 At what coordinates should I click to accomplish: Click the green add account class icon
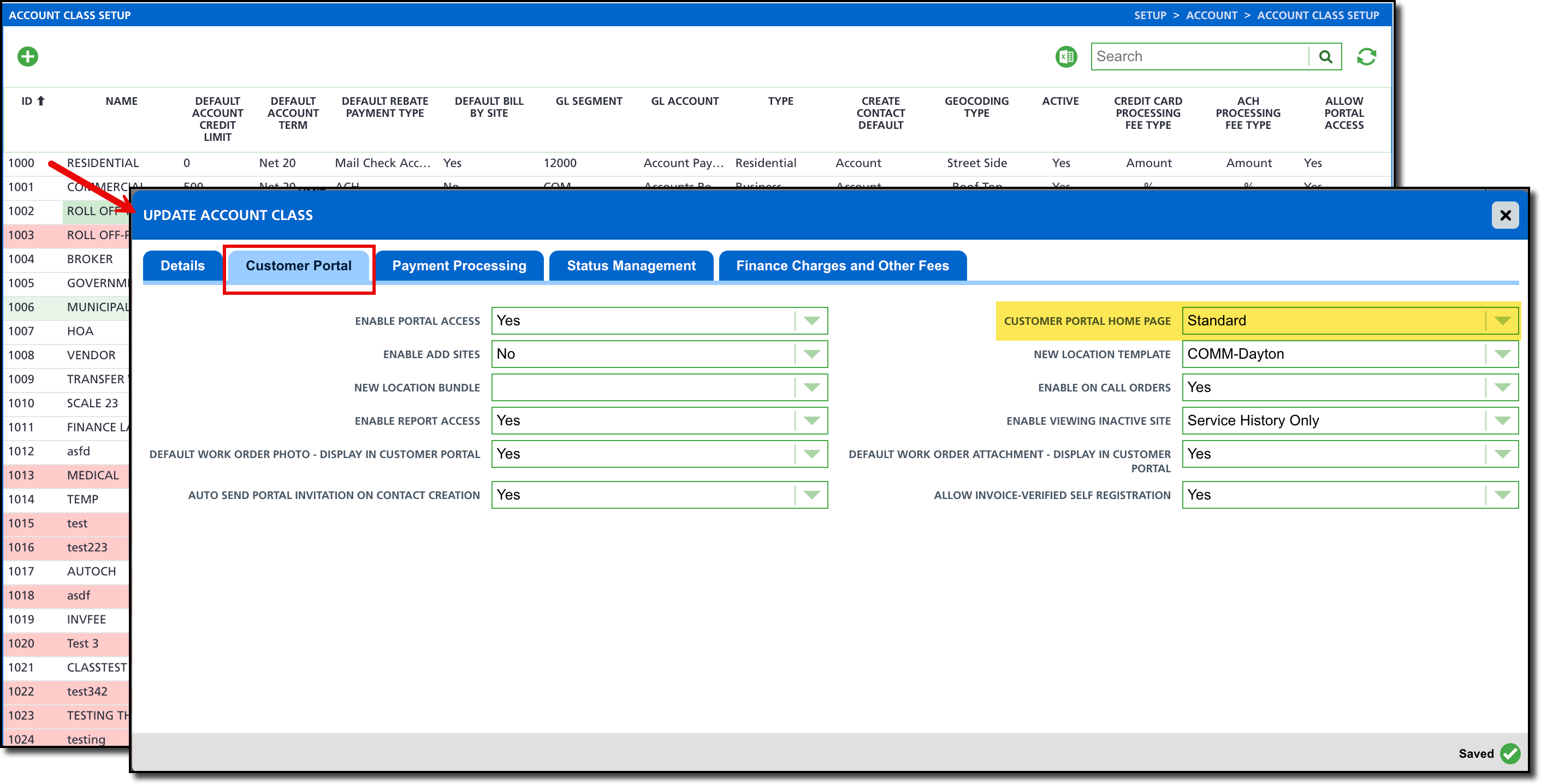coord(27,57)
